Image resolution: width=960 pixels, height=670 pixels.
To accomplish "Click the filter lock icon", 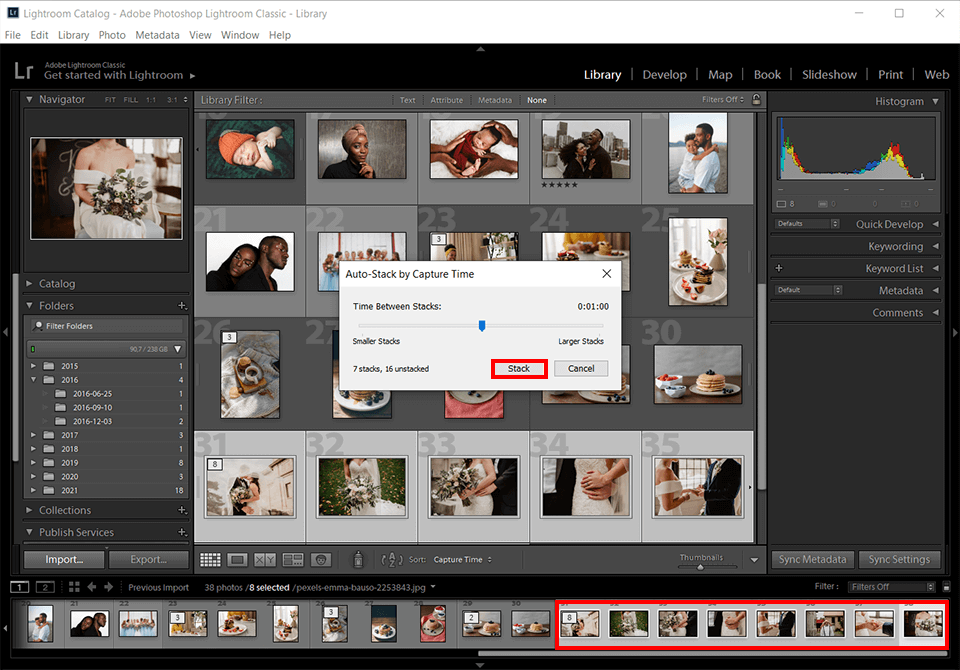I will click(756, 99).
